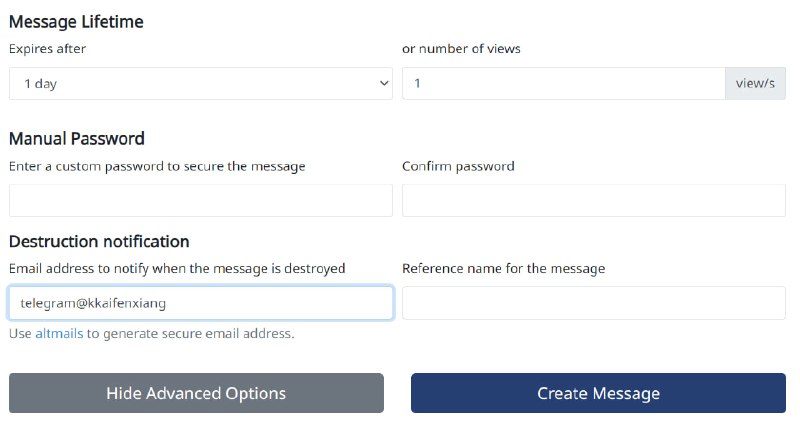Click the custom password input field
Image resolution: width=800 pixels, height=427 pixels.
tap(200, 200)
